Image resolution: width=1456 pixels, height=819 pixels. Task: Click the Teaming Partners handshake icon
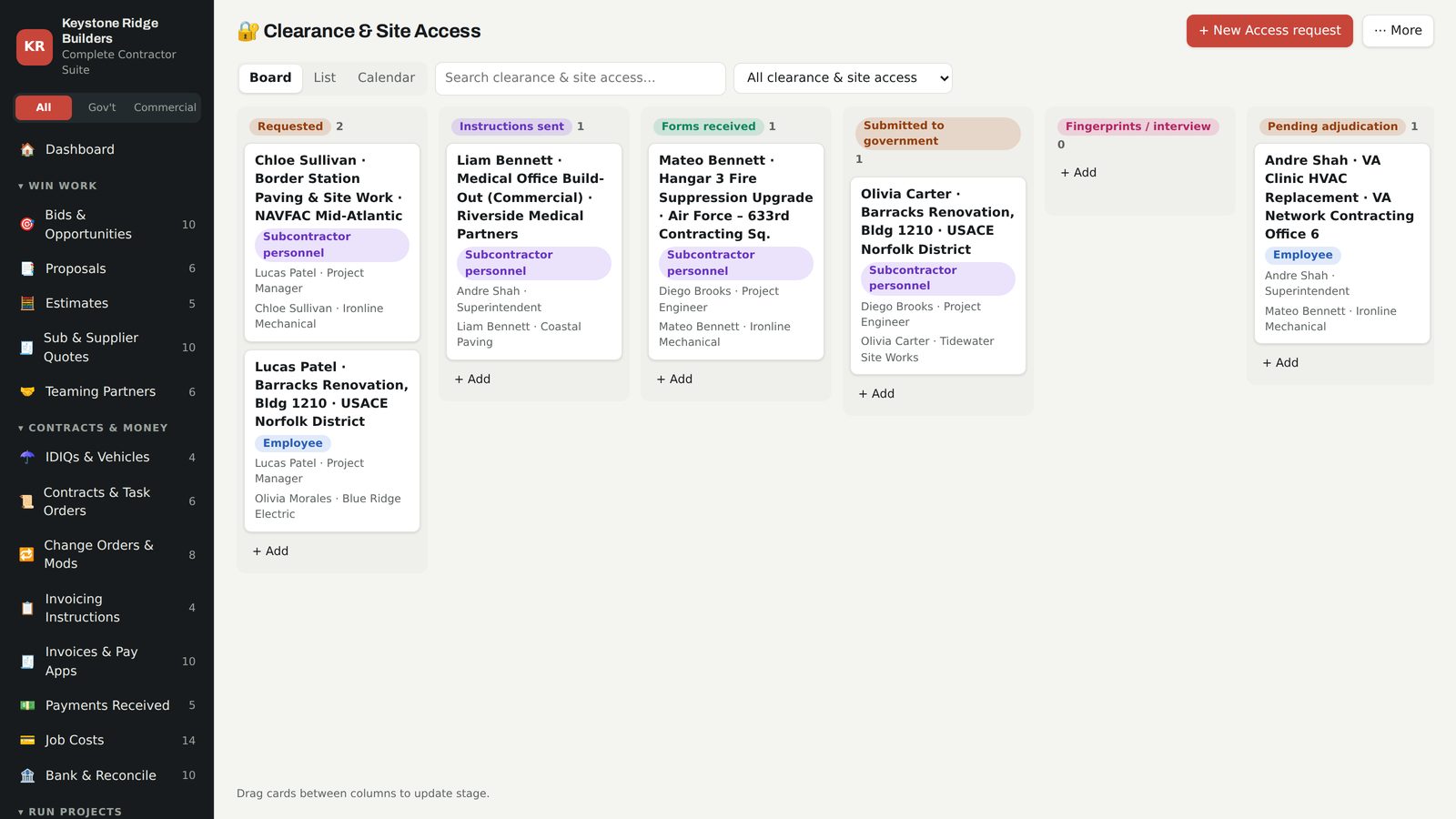tap(27, 391)
